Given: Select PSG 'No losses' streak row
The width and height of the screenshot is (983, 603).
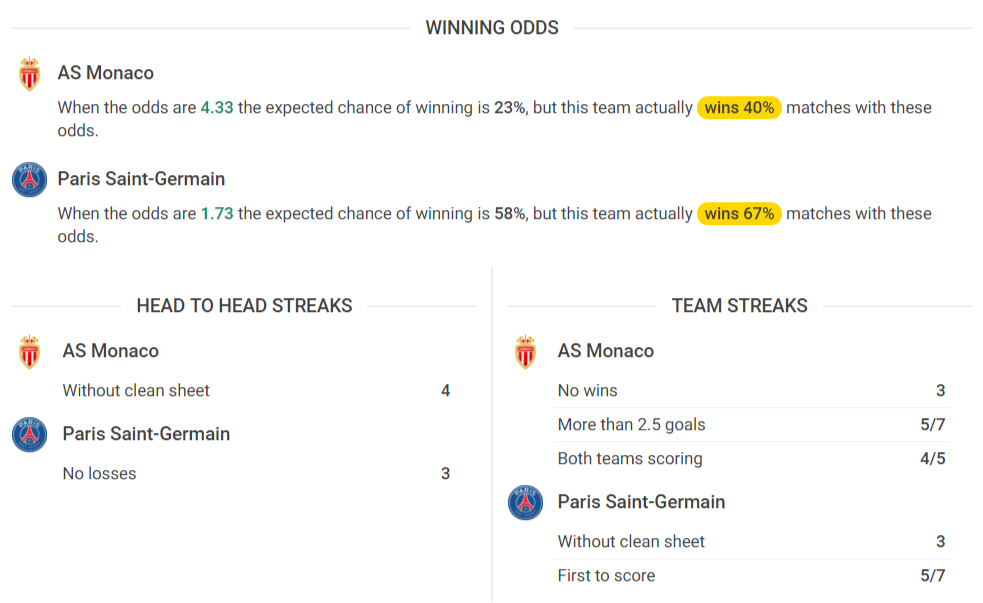Looking at the screenshot, I should tap(256, 473).
